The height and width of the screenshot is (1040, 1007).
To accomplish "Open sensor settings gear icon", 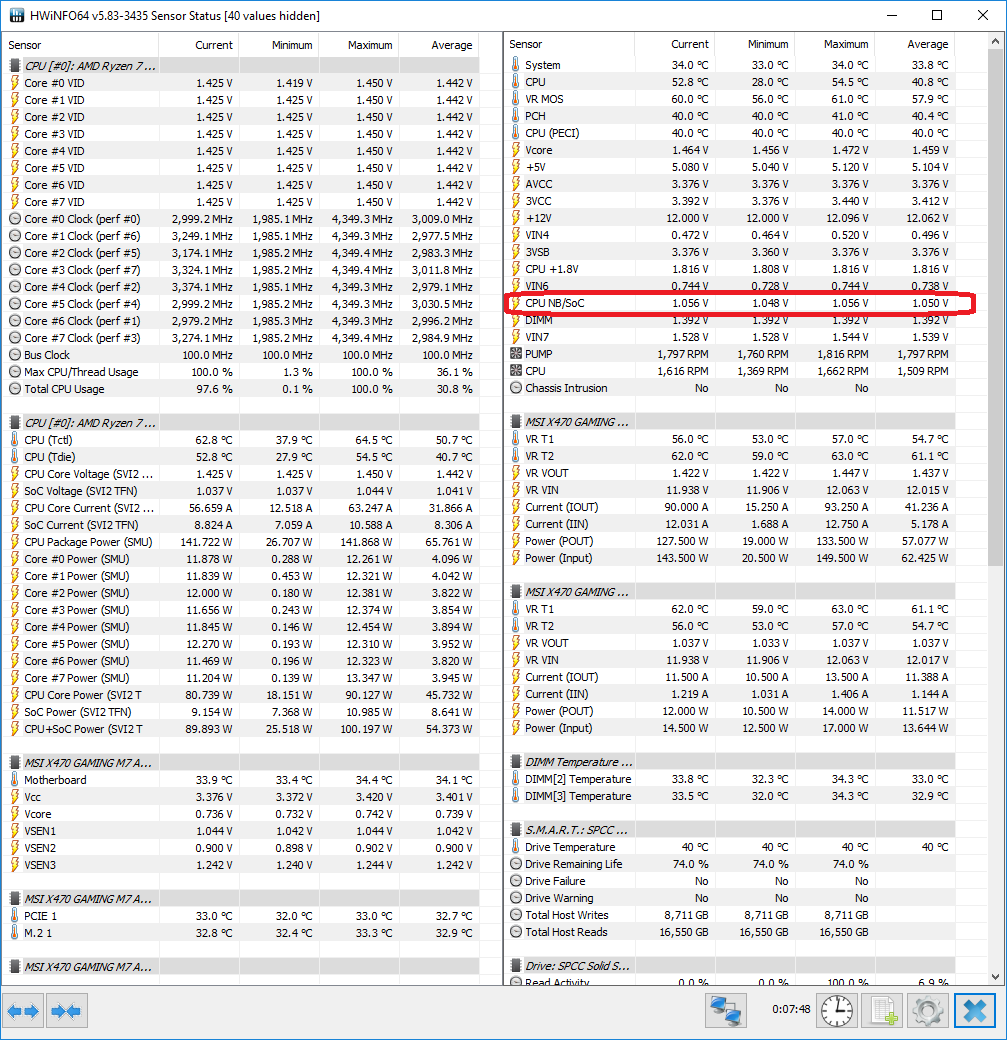I will click(928, 1011).
